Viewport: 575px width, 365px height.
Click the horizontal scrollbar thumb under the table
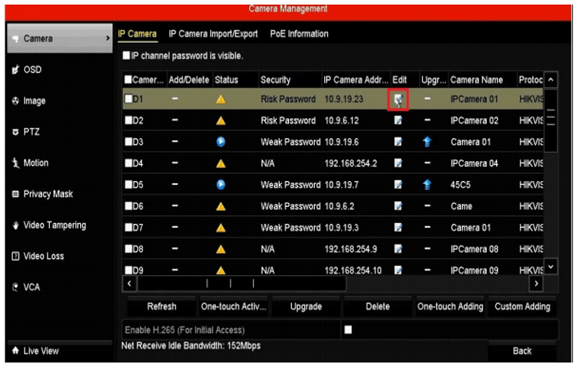pos(242,283)
